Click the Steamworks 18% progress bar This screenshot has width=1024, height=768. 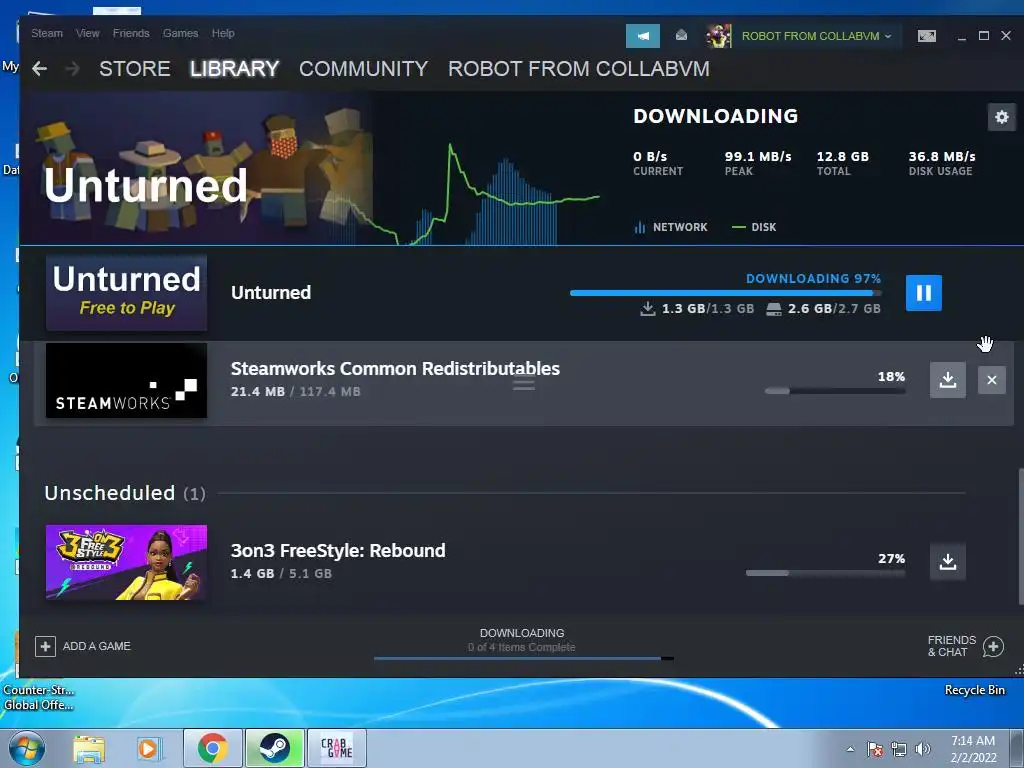[835, 391]
